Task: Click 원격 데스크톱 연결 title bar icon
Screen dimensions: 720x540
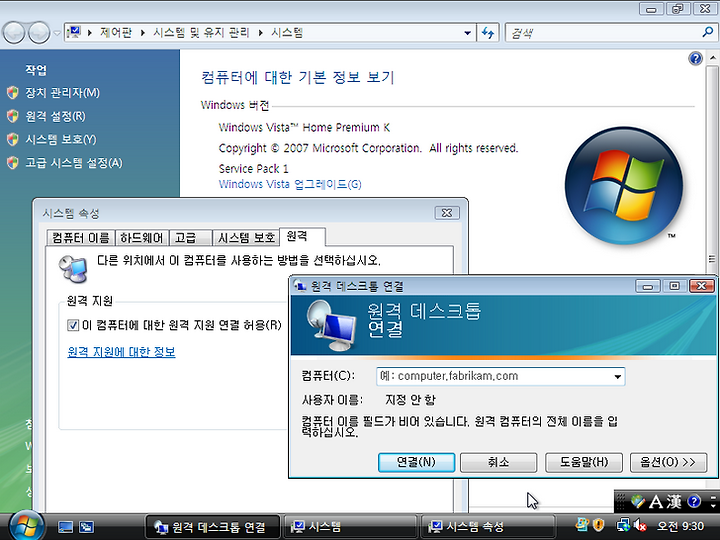Action: pyautogui.click(x=300, y=286)
